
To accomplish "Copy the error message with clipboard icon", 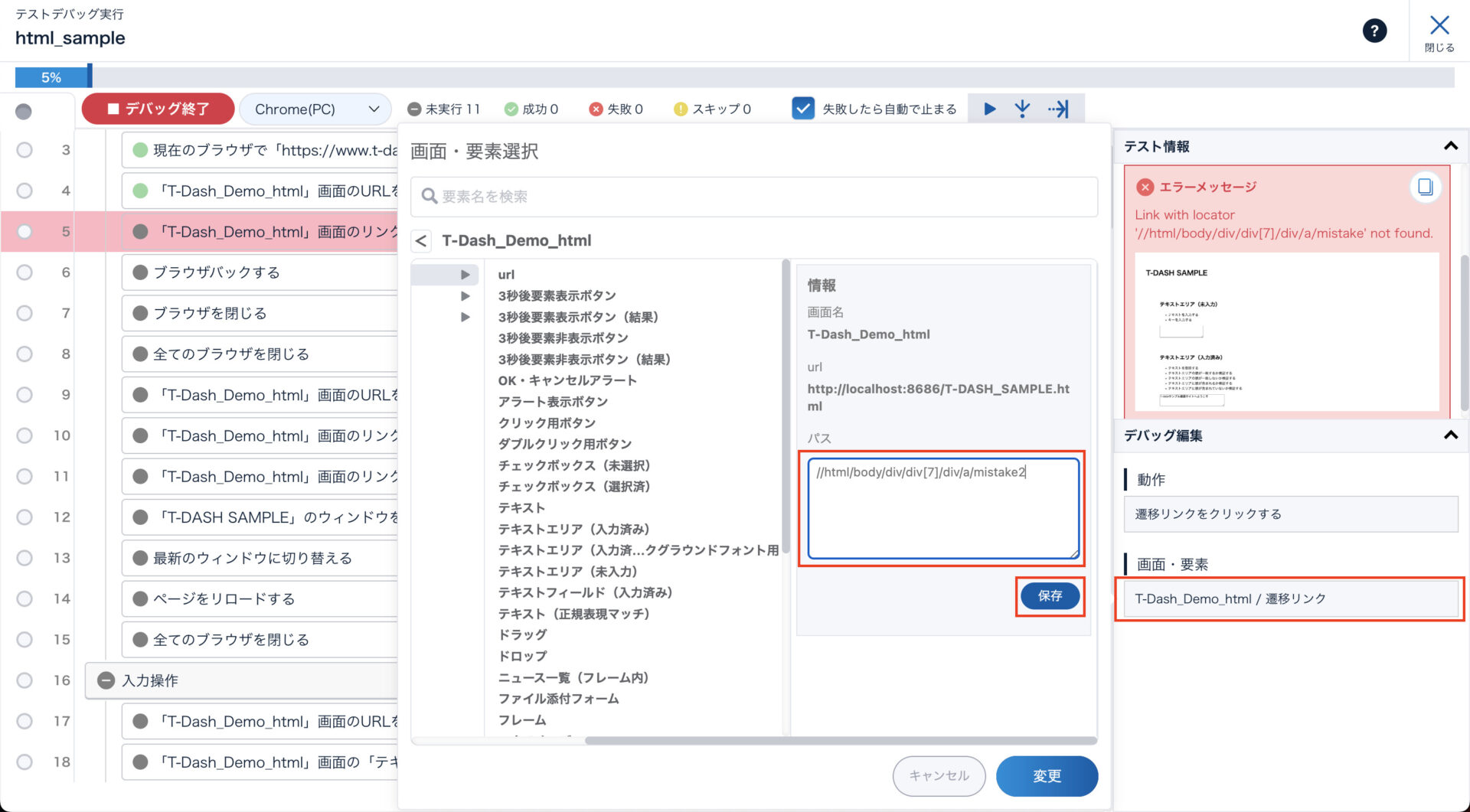I will [1425, 188].
